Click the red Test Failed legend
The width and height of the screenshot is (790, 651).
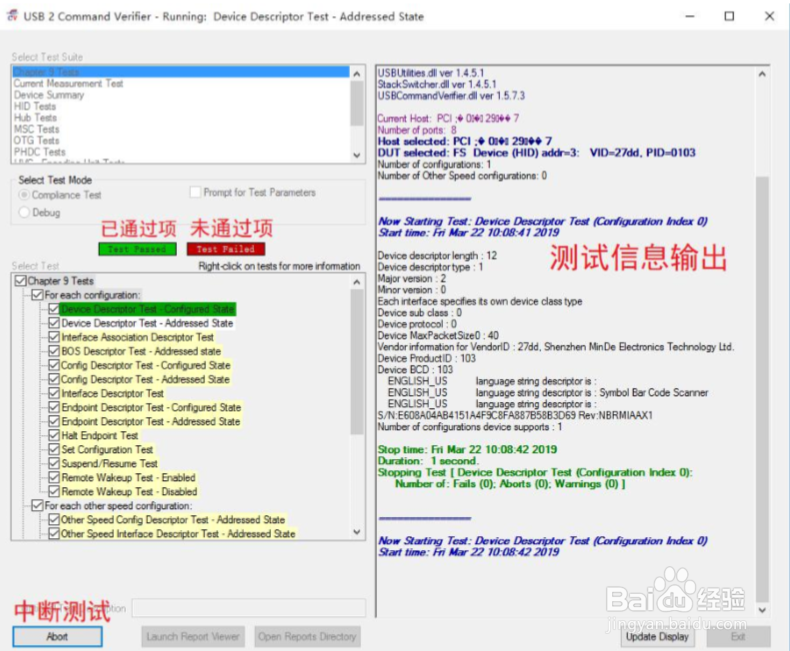click(226, 249)
